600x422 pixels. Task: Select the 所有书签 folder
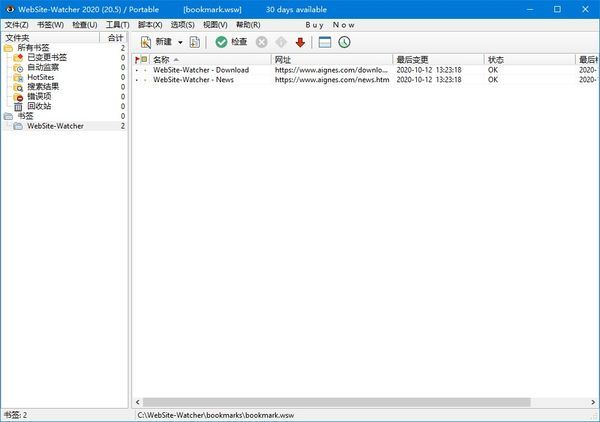point(33,48)
